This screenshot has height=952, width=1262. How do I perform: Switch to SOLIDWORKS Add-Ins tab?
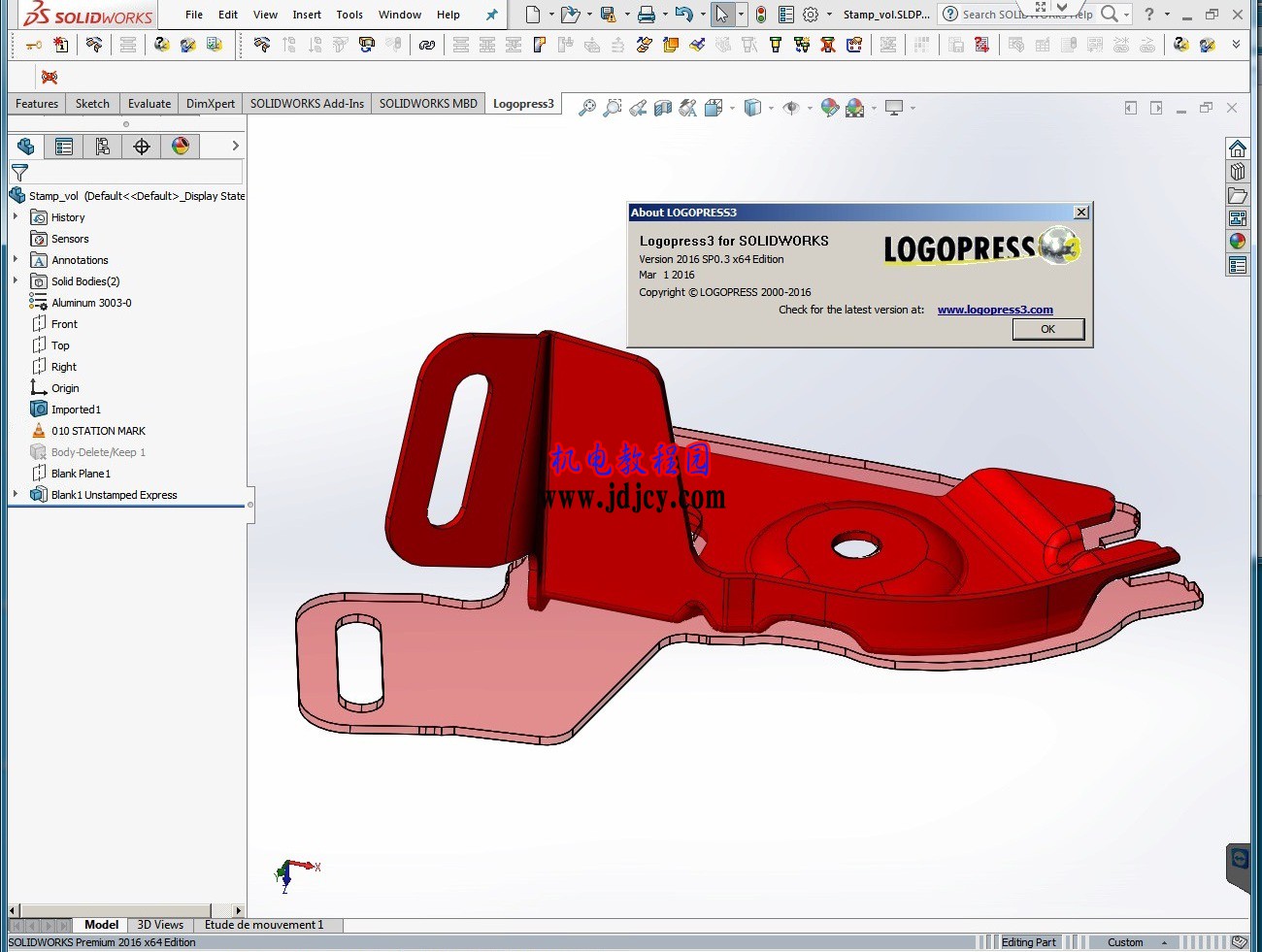307,104
